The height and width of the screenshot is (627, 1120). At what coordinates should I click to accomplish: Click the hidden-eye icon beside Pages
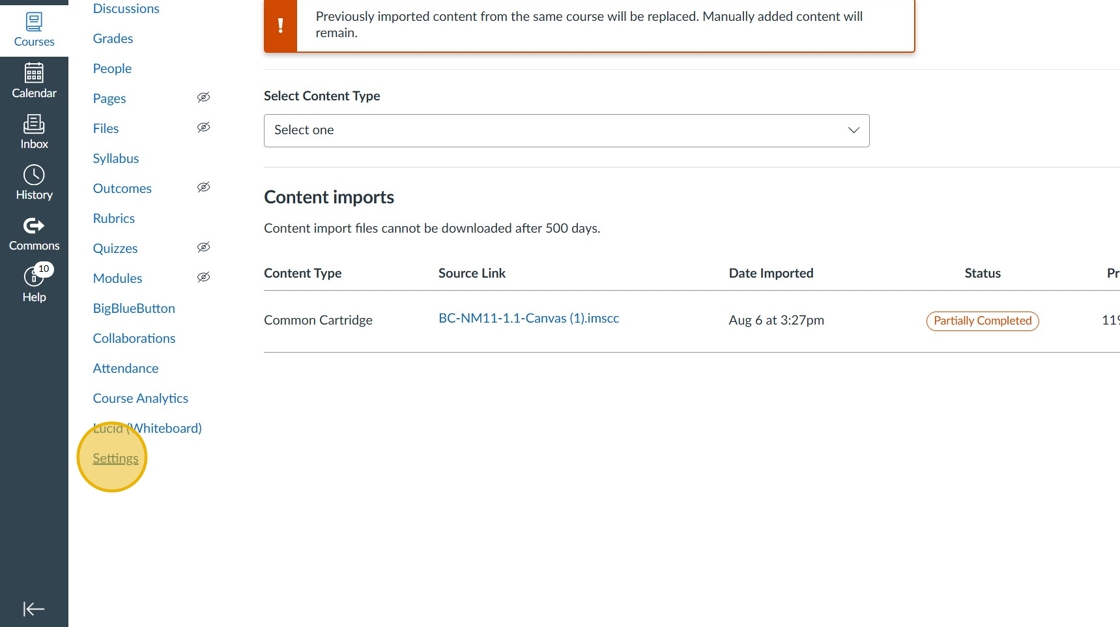tap(203, 98)
